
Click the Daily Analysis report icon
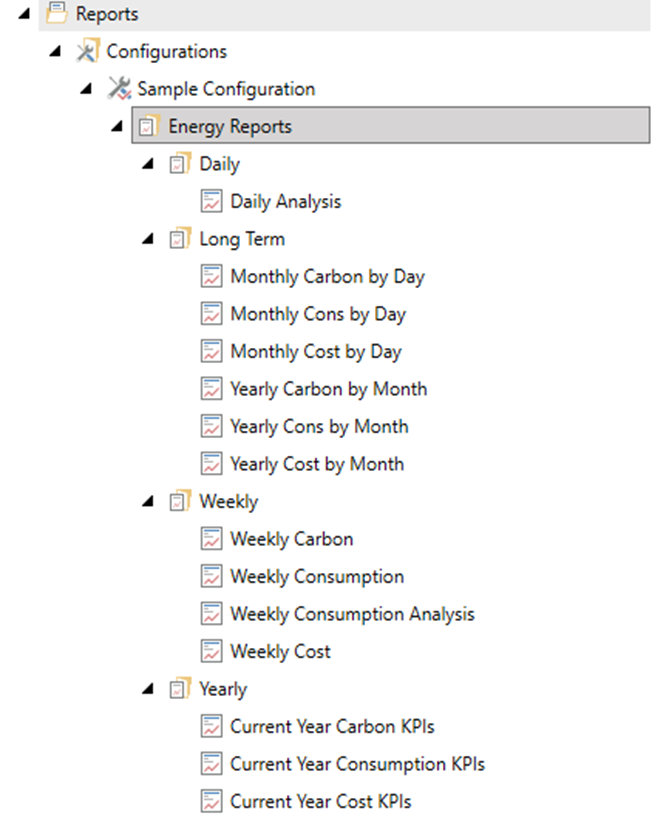211,201
